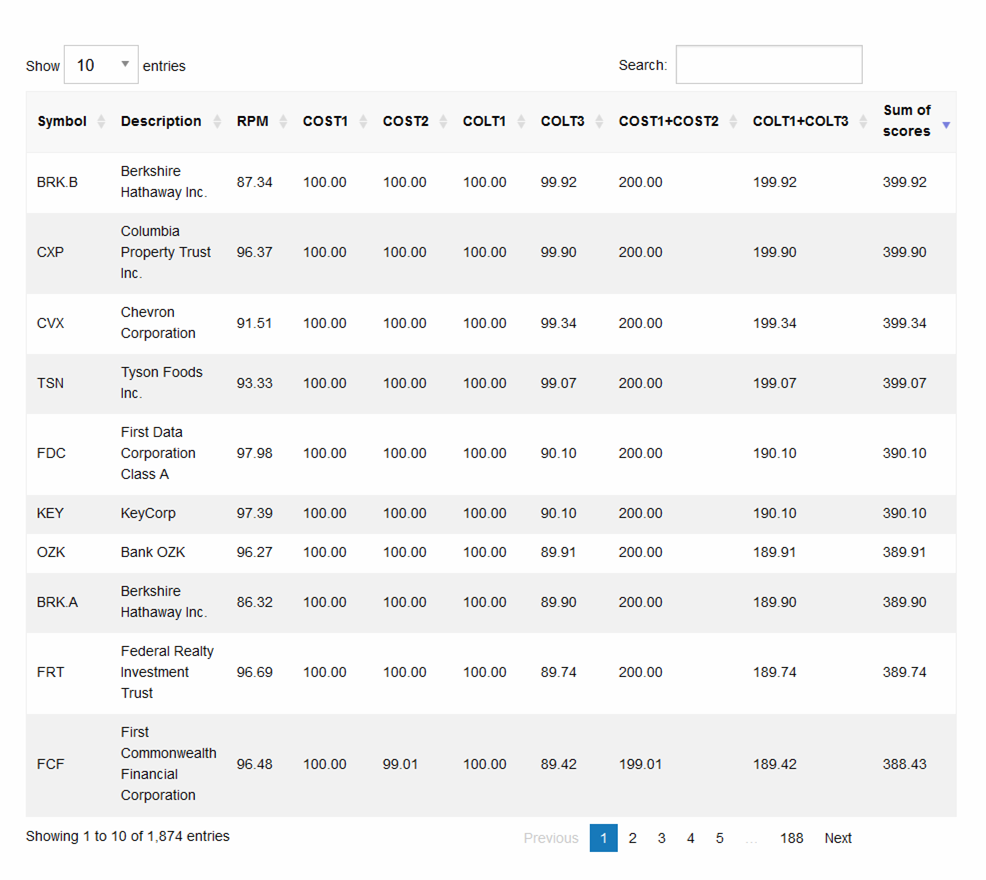This screenshot has height=880, width=986.
Task: Open the Show entries count dropdown
Action: click(101, 65)
